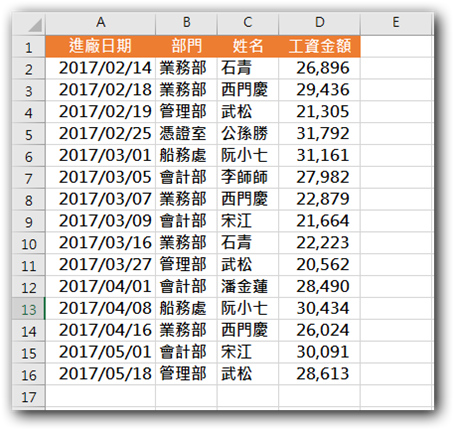The width and height of the screenshot is (454, 430).
Task: Select date cell 2017/04/16
Action: [100, 330]
